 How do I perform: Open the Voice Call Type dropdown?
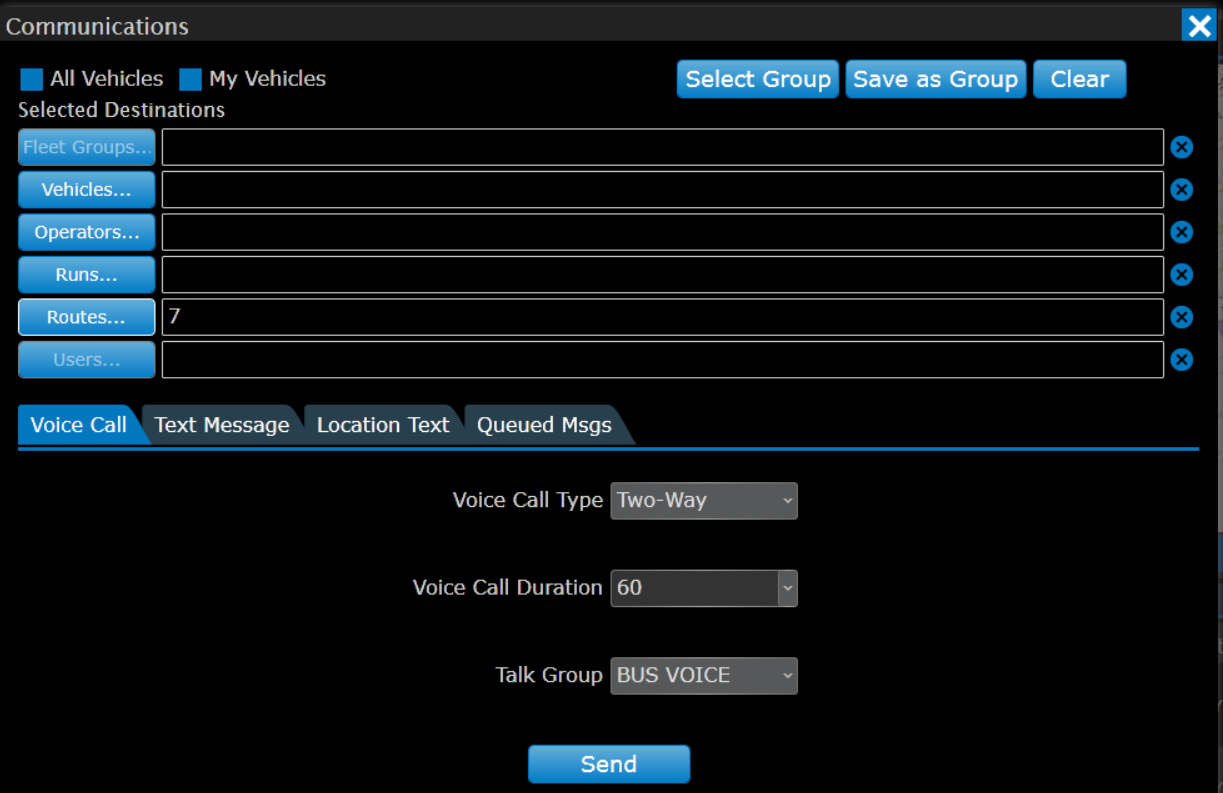tap(704, 500)
